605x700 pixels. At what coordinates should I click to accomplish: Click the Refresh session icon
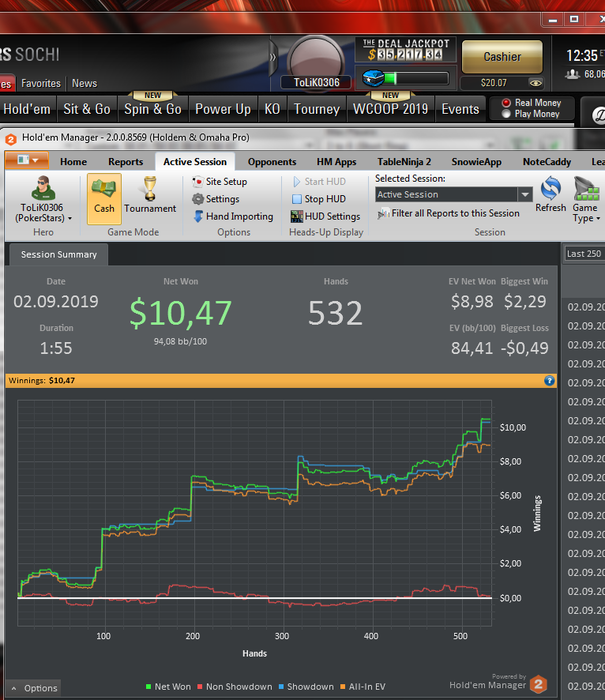pos(551,188)
